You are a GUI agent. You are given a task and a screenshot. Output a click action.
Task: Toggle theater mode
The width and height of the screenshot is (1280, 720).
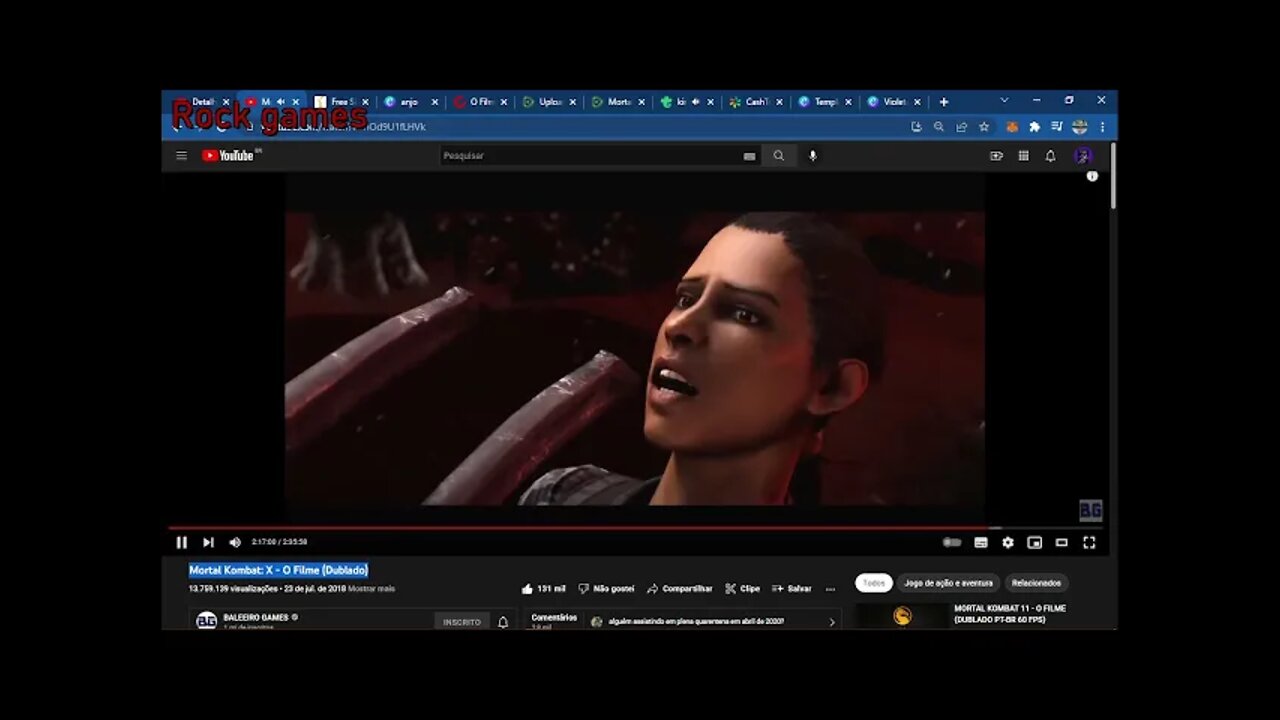tap(1062, 542)
